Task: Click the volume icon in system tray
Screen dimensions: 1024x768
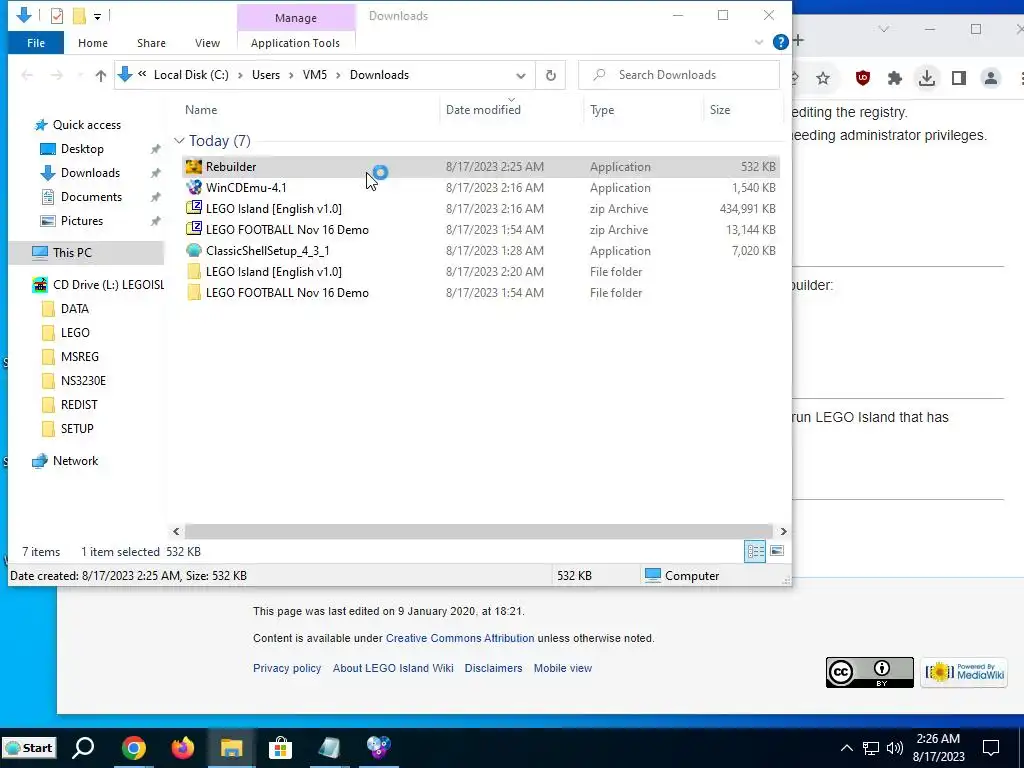Action: point(895,748)
